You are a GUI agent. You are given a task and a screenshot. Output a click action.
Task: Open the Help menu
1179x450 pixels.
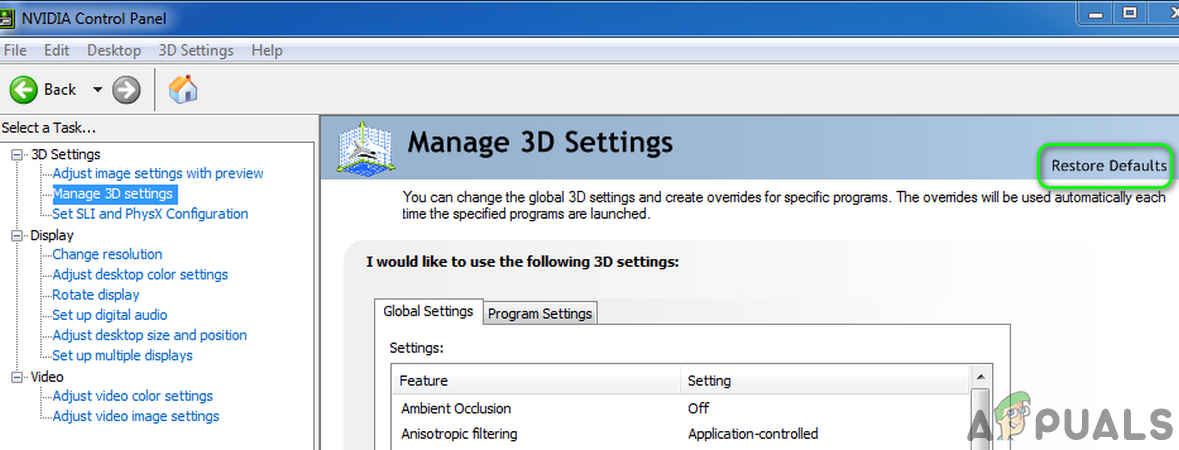click(x=267, y=50)
